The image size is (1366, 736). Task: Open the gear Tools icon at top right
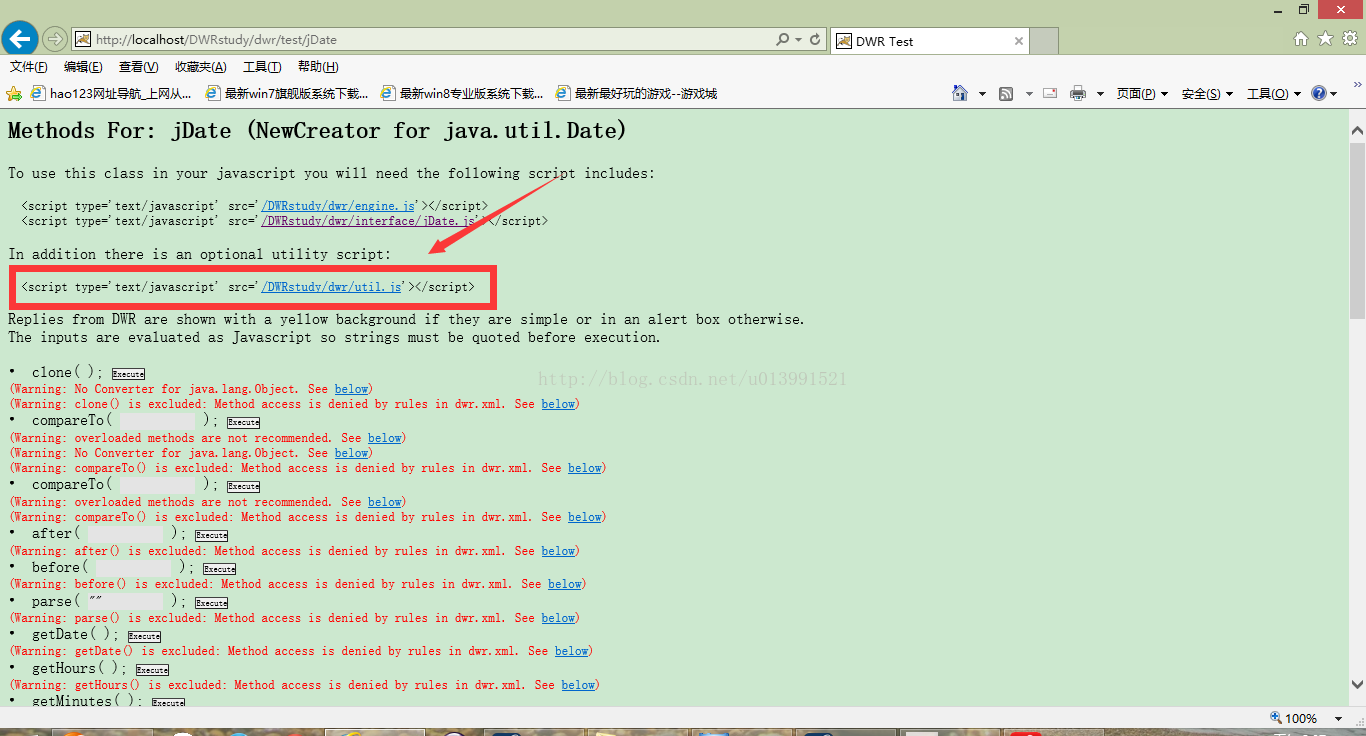1350,39
